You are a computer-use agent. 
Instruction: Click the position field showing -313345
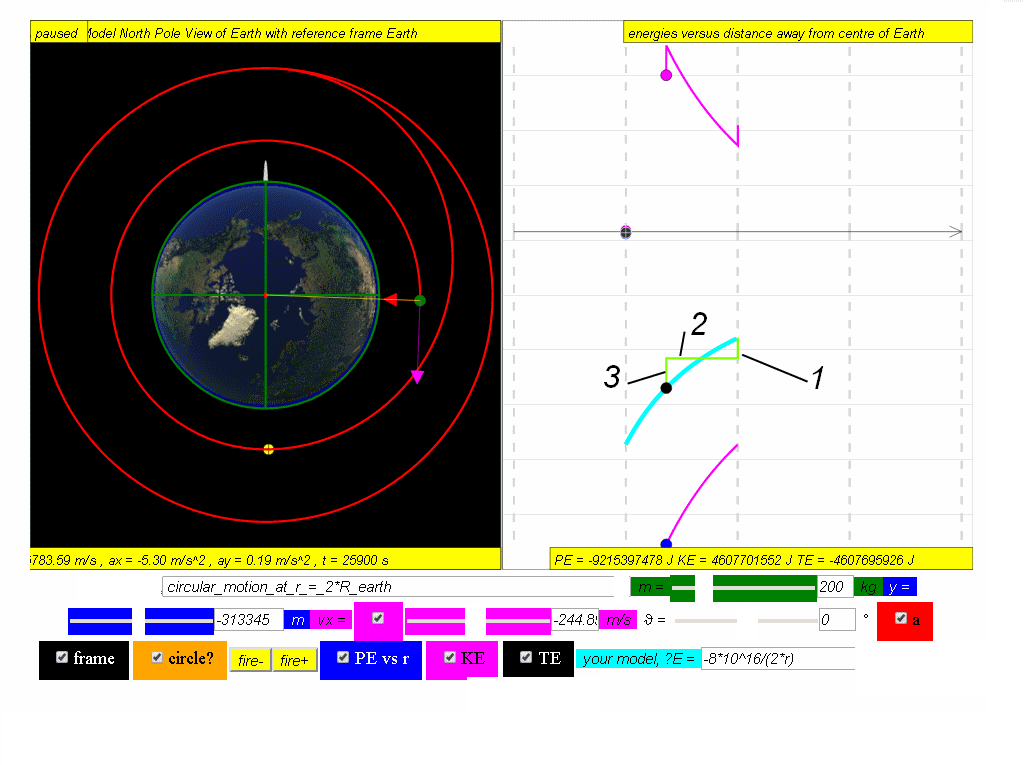pyautogui.click(x=249, y=619)
